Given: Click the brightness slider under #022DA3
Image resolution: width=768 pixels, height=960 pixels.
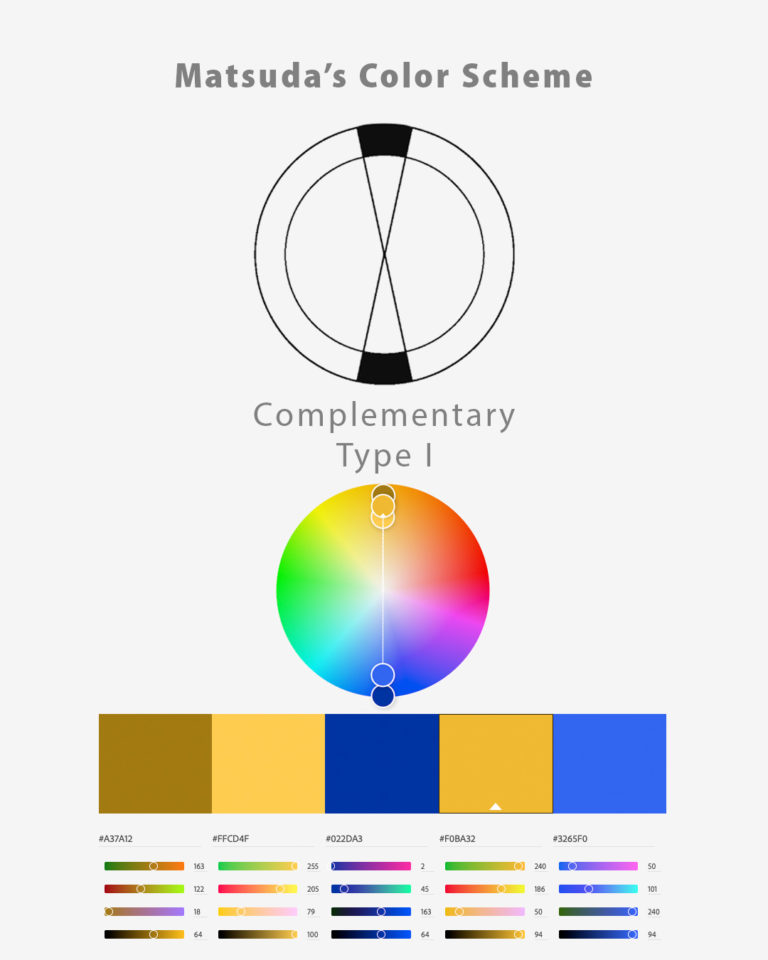Looking at the screenshot, I should click(371, 934).
